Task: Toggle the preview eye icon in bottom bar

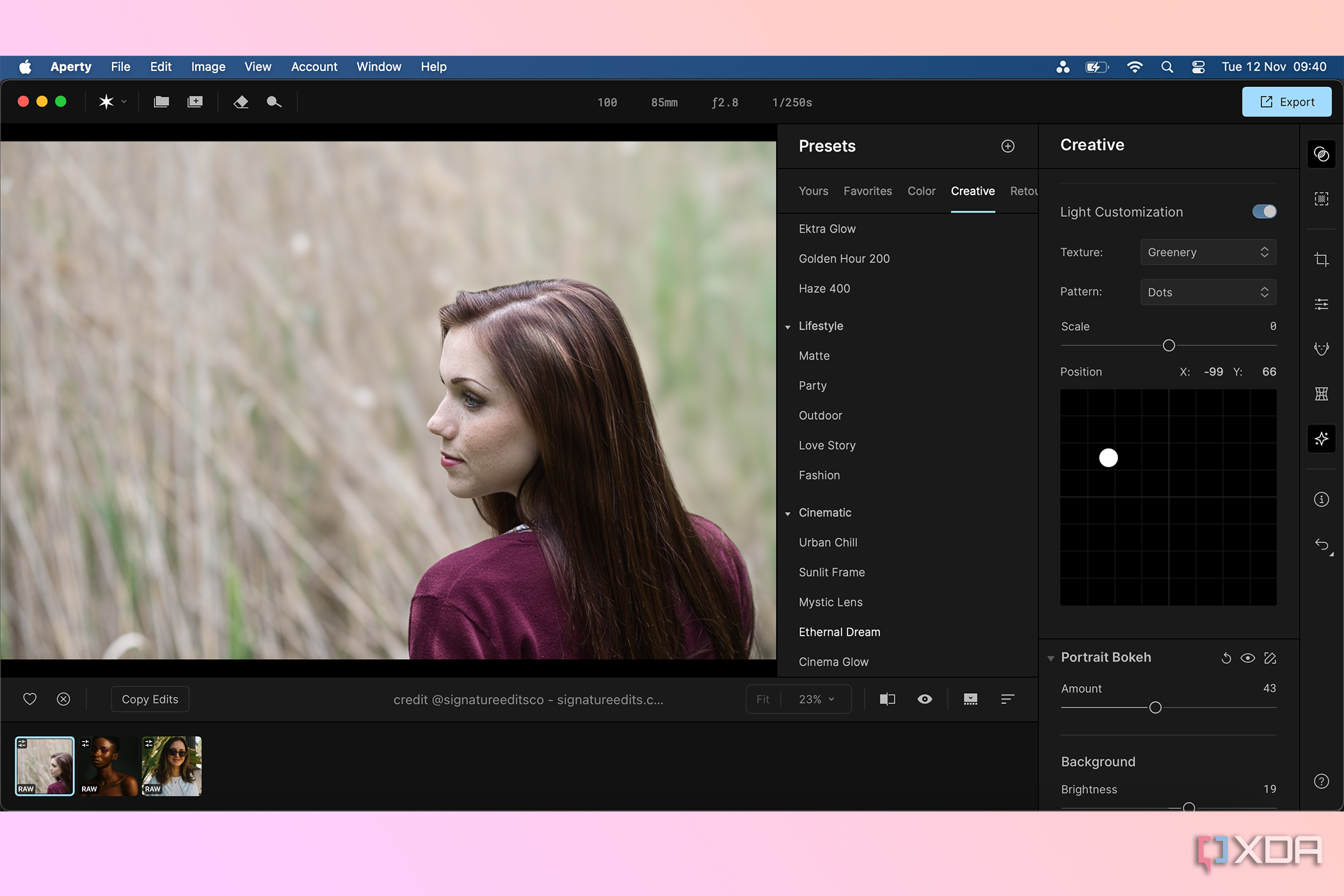Action: coord(924,699)
